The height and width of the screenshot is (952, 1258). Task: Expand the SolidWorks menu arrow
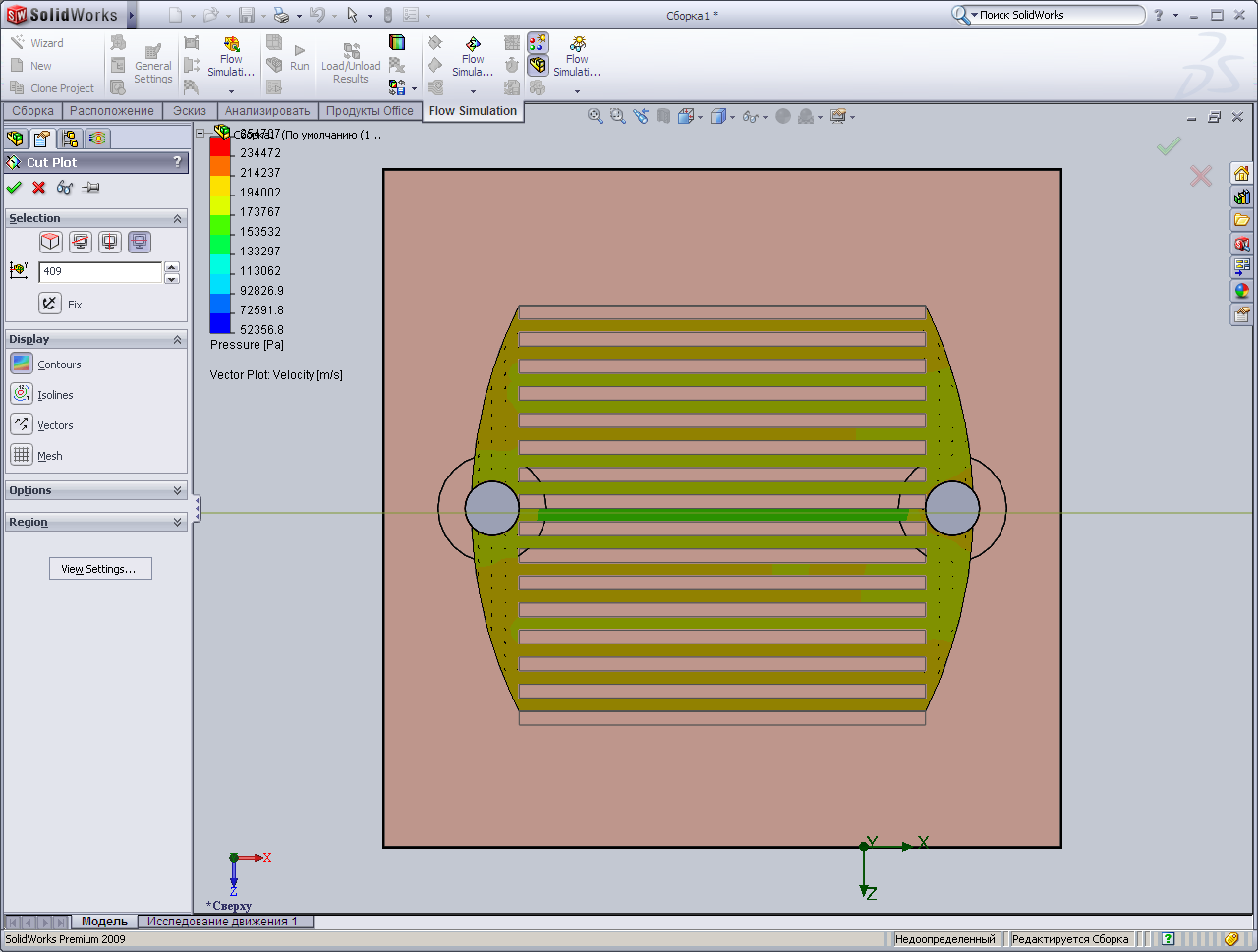point(132,15)
